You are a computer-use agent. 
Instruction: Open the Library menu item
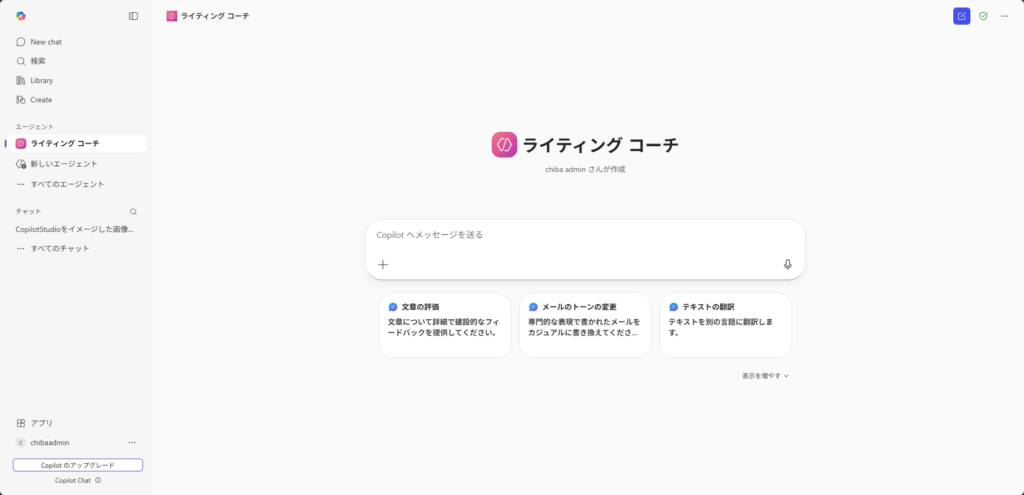[x=42, y=80]
